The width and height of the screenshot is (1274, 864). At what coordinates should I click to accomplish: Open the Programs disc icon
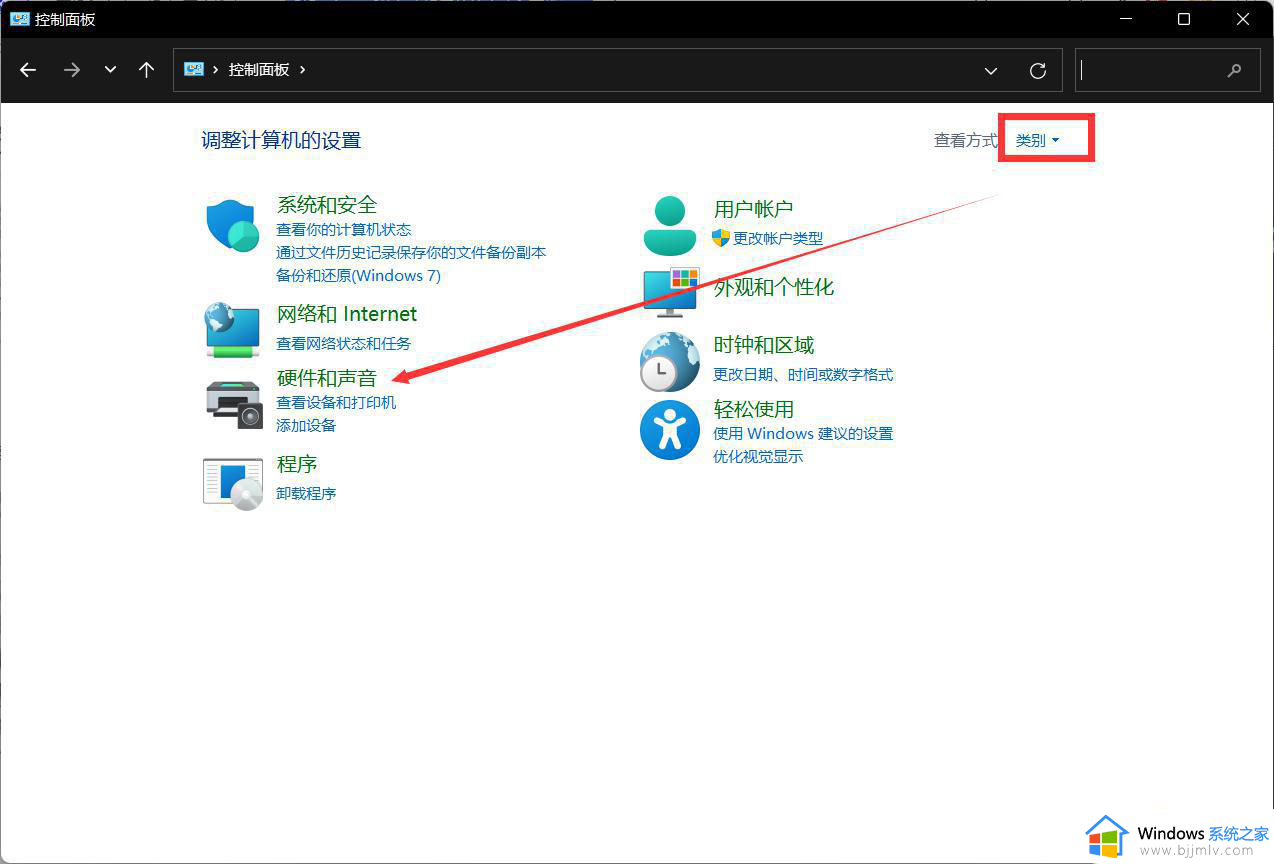[233, 484]
